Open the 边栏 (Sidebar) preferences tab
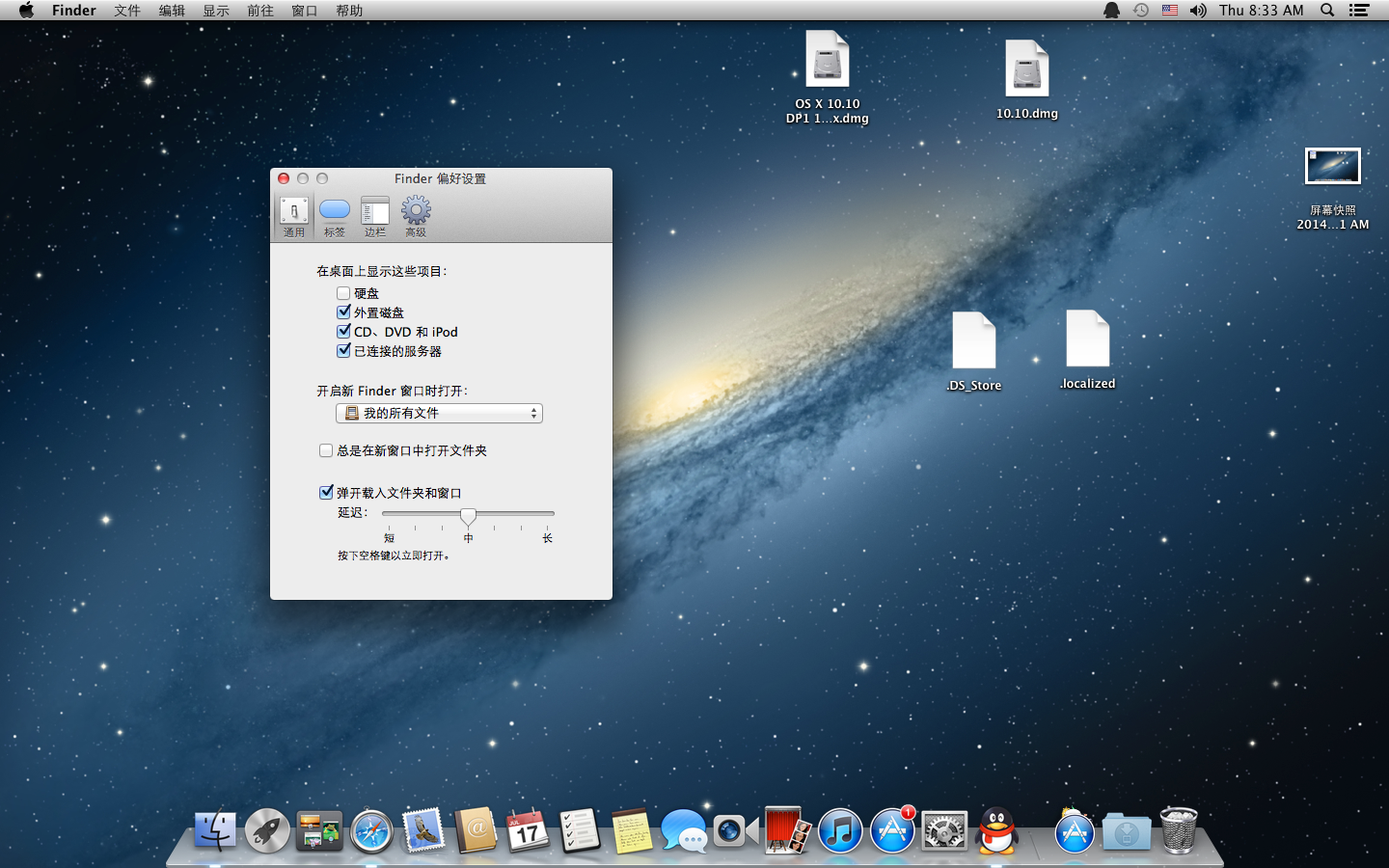 point(375,217)
